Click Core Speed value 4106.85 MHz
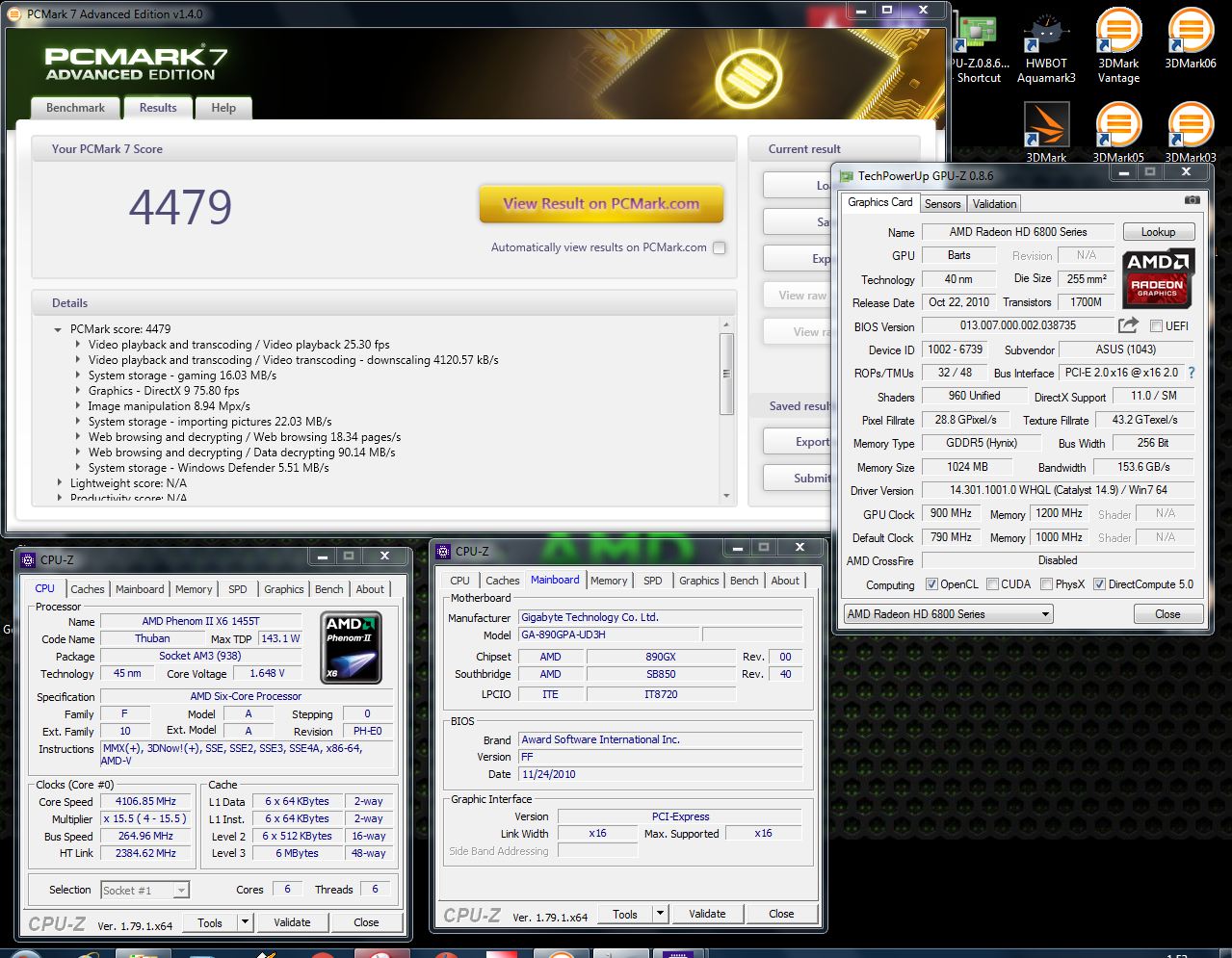The image size is (1232, 958). point(145,802)
